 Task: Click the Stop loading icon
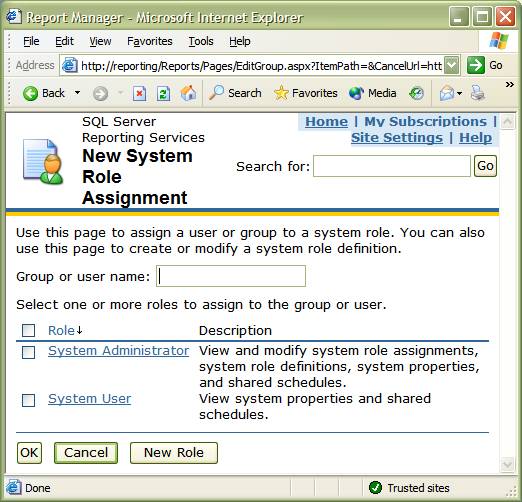pyautogui.click(x=139, y=93)
